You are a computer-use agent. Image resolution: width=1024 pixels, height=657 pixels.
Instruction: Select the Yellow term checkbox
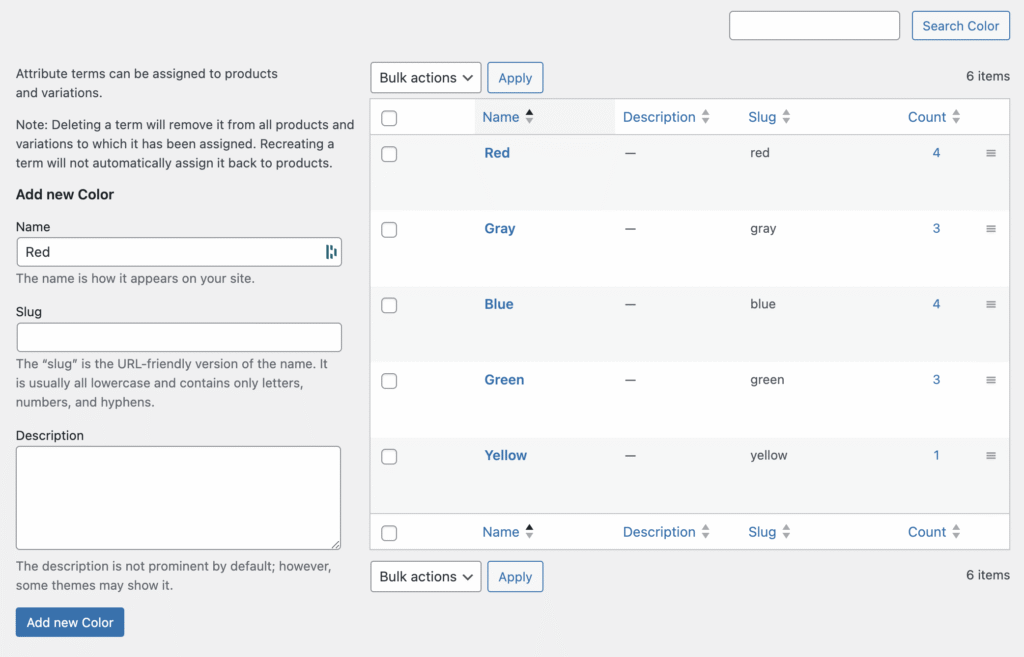click(389, 456)
